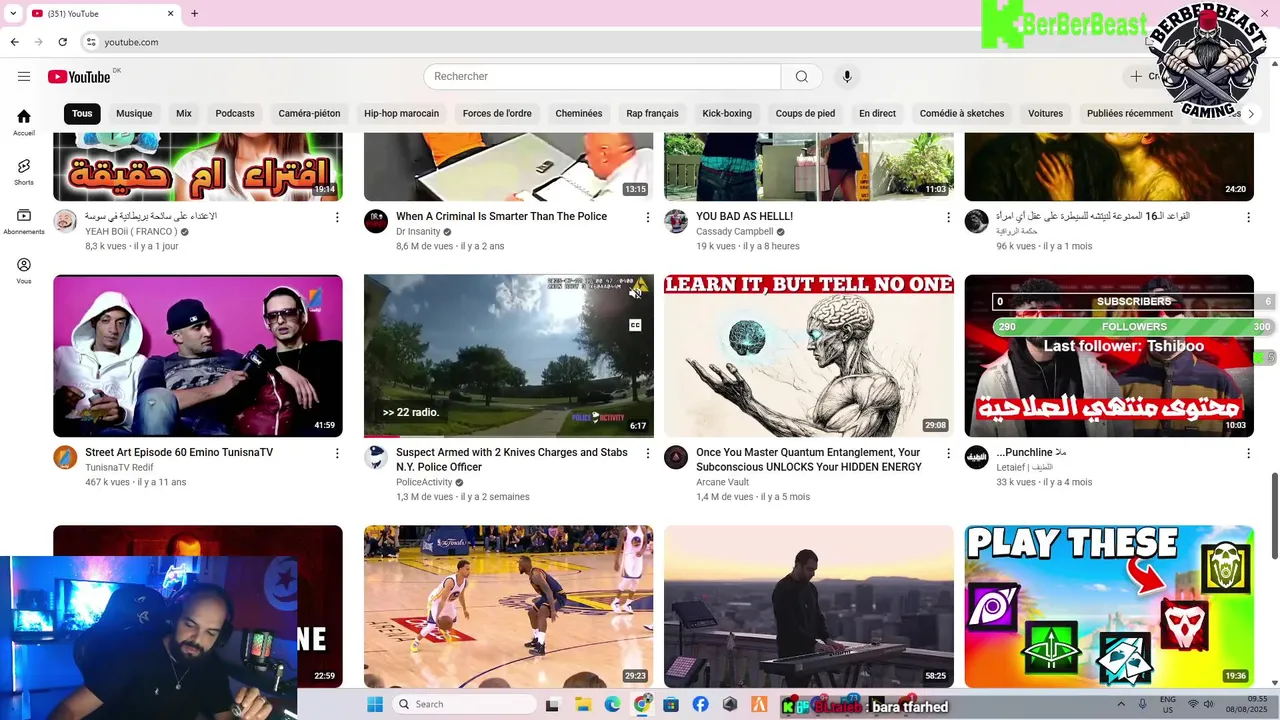1280x720 pixels.
Task: Click TunisnaTV Redif channel avatar
Action: pos(65,458)
